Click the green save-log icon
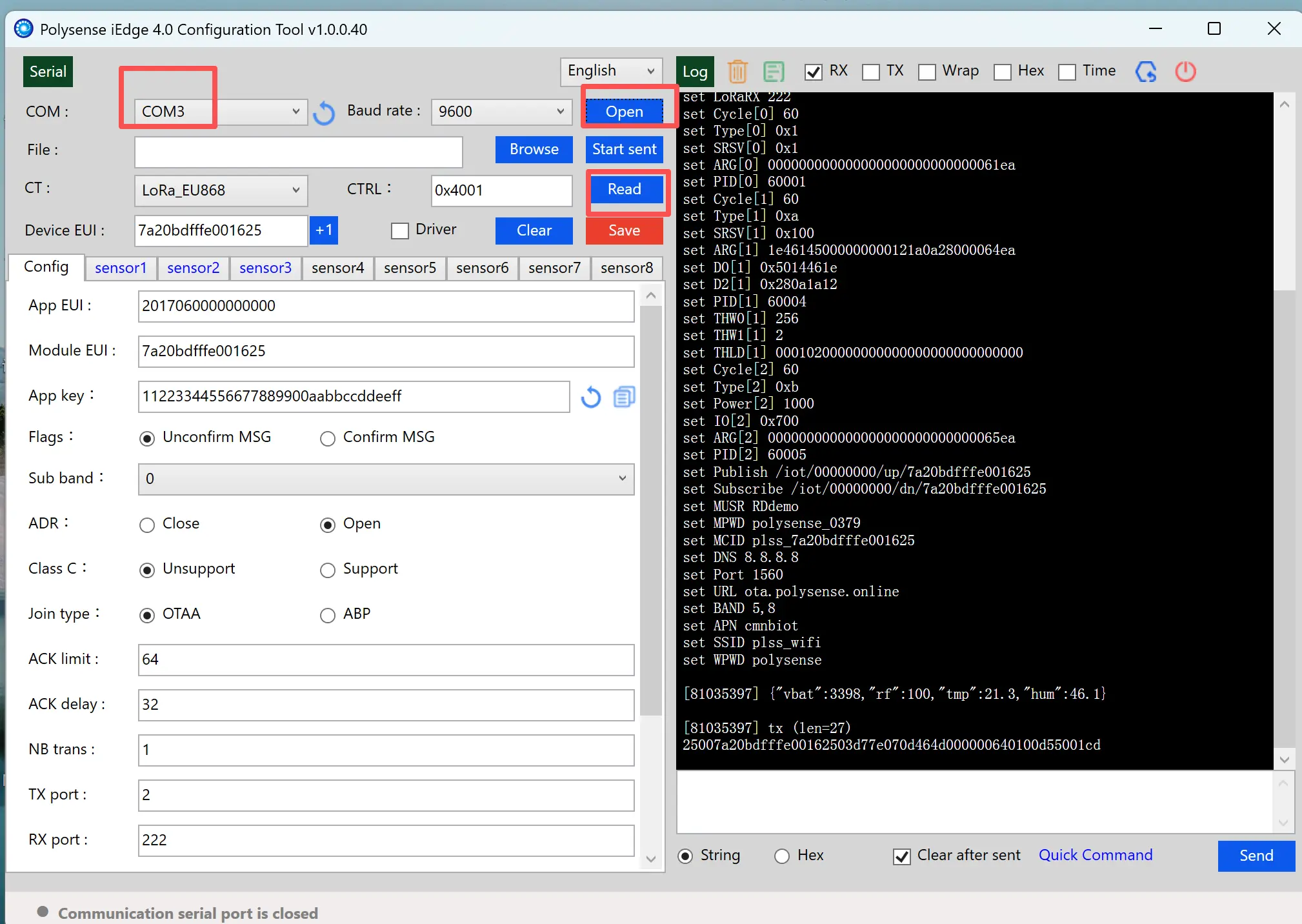 pyautogui.click(x=774, y=71)
